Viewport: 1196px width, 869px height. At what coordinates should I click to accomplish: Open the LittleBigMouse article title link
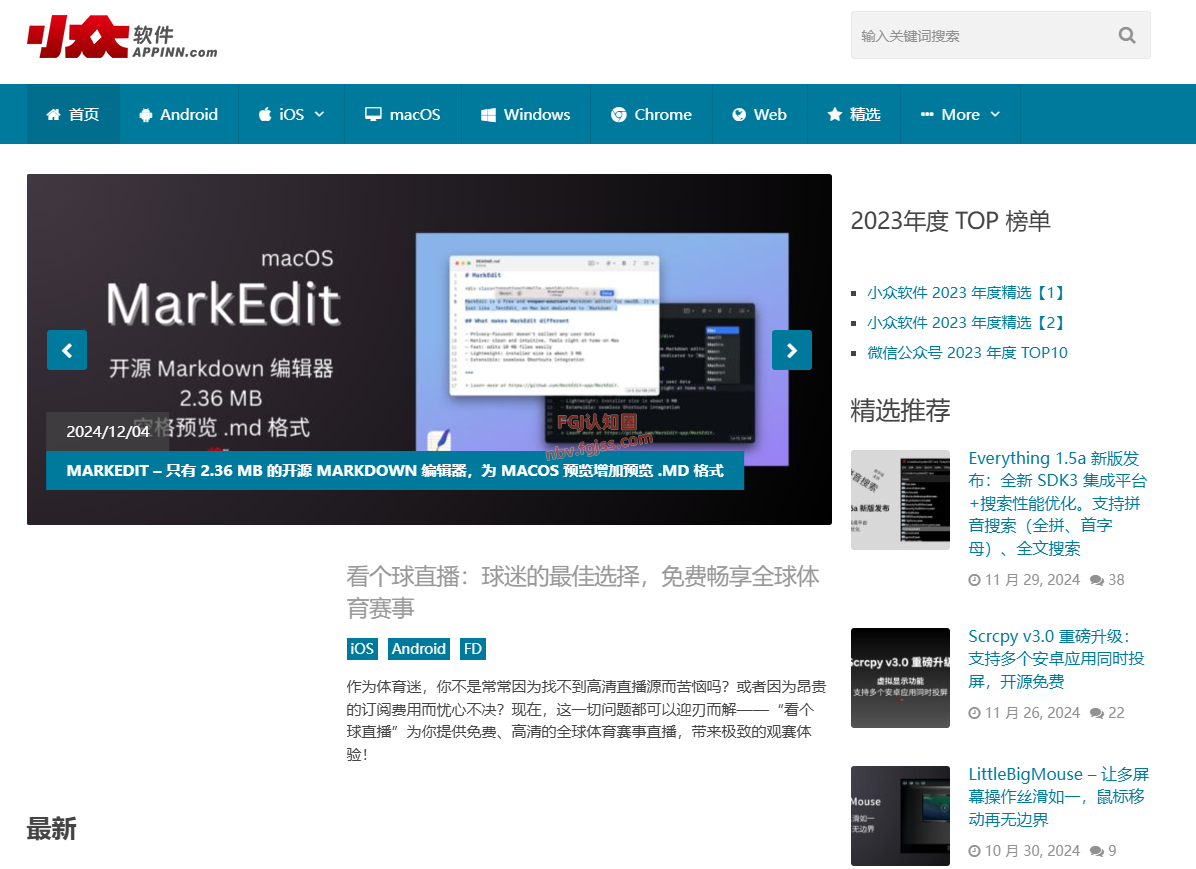point(1058,797)
